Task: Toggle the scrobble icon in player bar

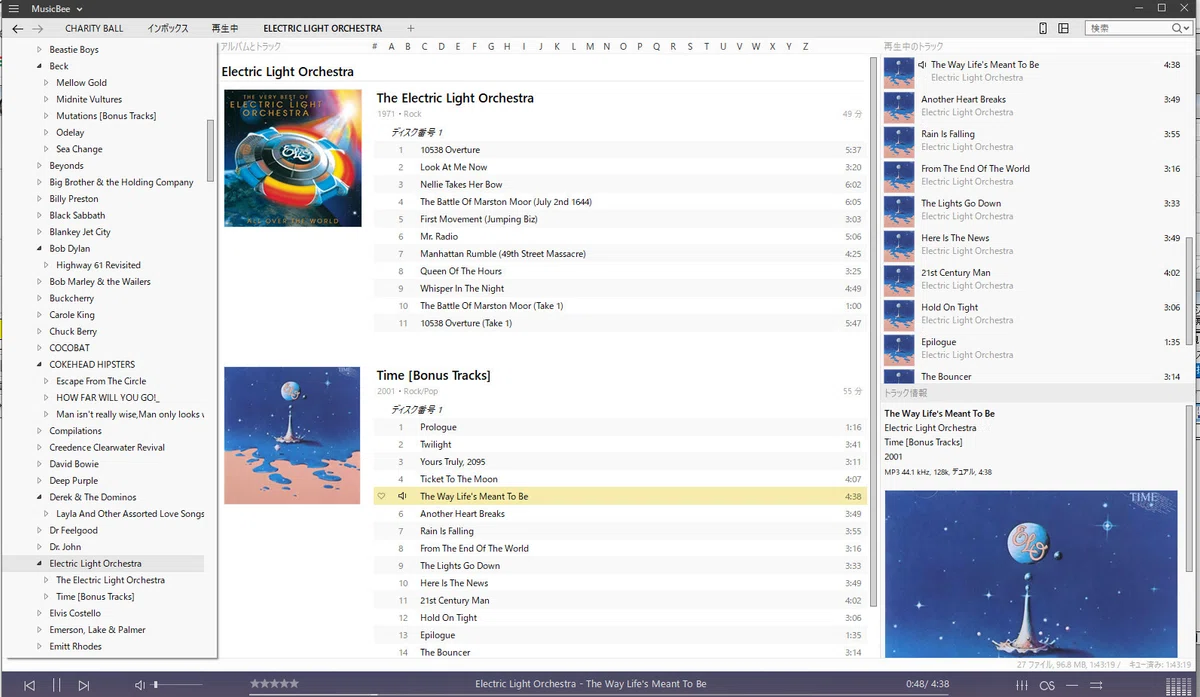Action: click(1047, 685)
